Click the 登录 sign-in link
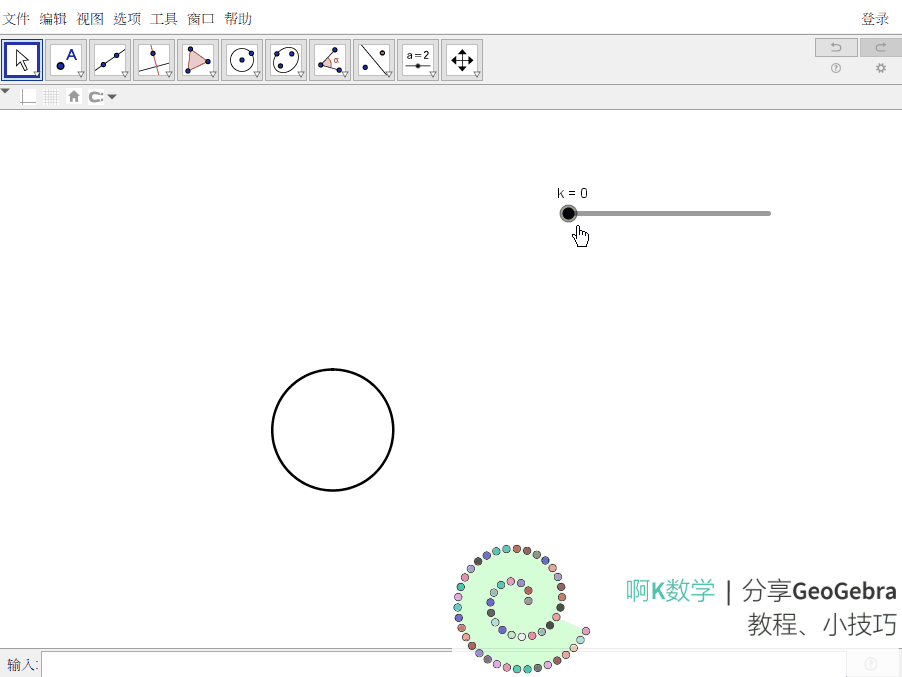902x677 pixels. tap(875, 19)
